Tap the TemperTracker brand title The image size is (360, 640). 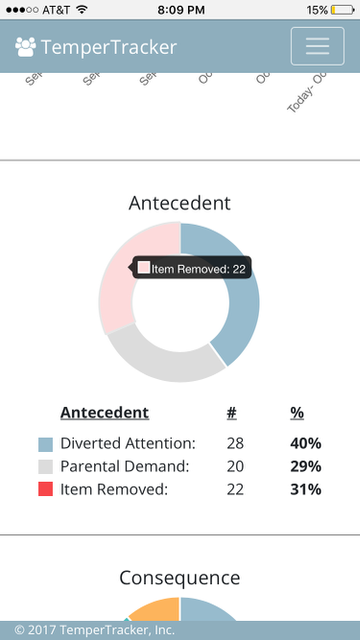pos(109,47)
